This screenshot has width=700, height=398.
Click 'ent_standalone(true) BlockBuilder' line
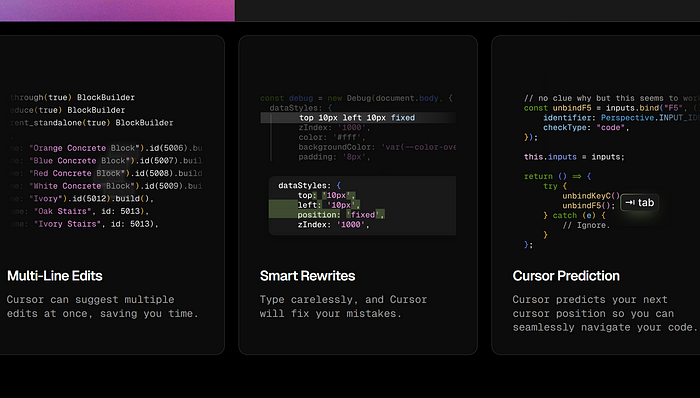(92, 122)
